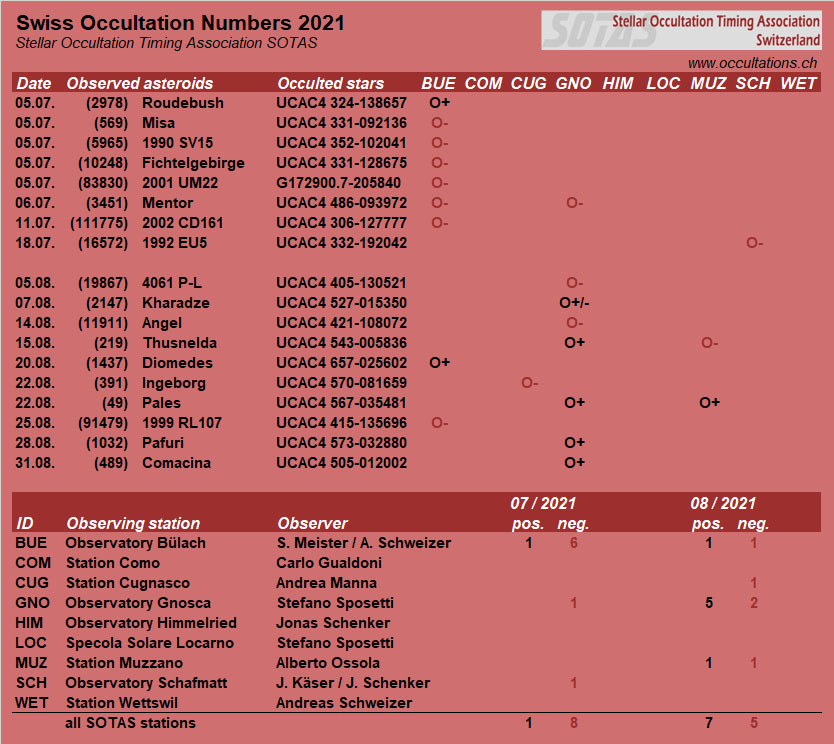Click the "08 / 2021" month header
This screenshot has height=744, width=834.
[x=723, y=503]
